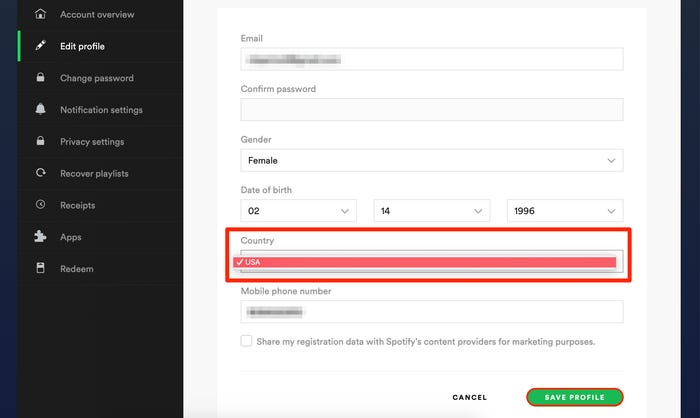Click the Edit profile pencil icon
This screenshot has width=700, height=418.
coord(40,46)
